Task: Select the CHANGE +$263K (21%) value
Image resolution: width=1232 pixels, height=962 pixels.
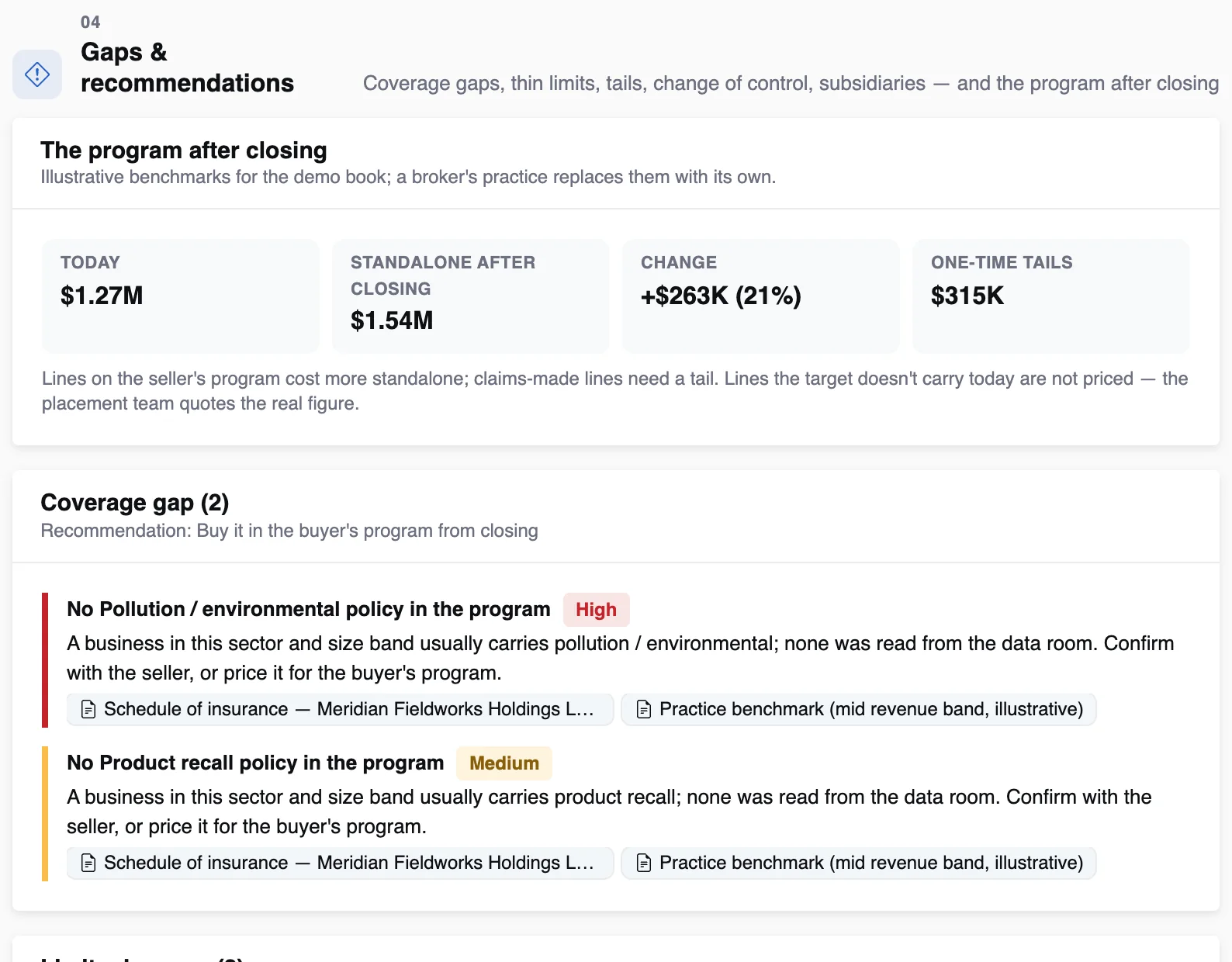Action: [x=721, y=296]
